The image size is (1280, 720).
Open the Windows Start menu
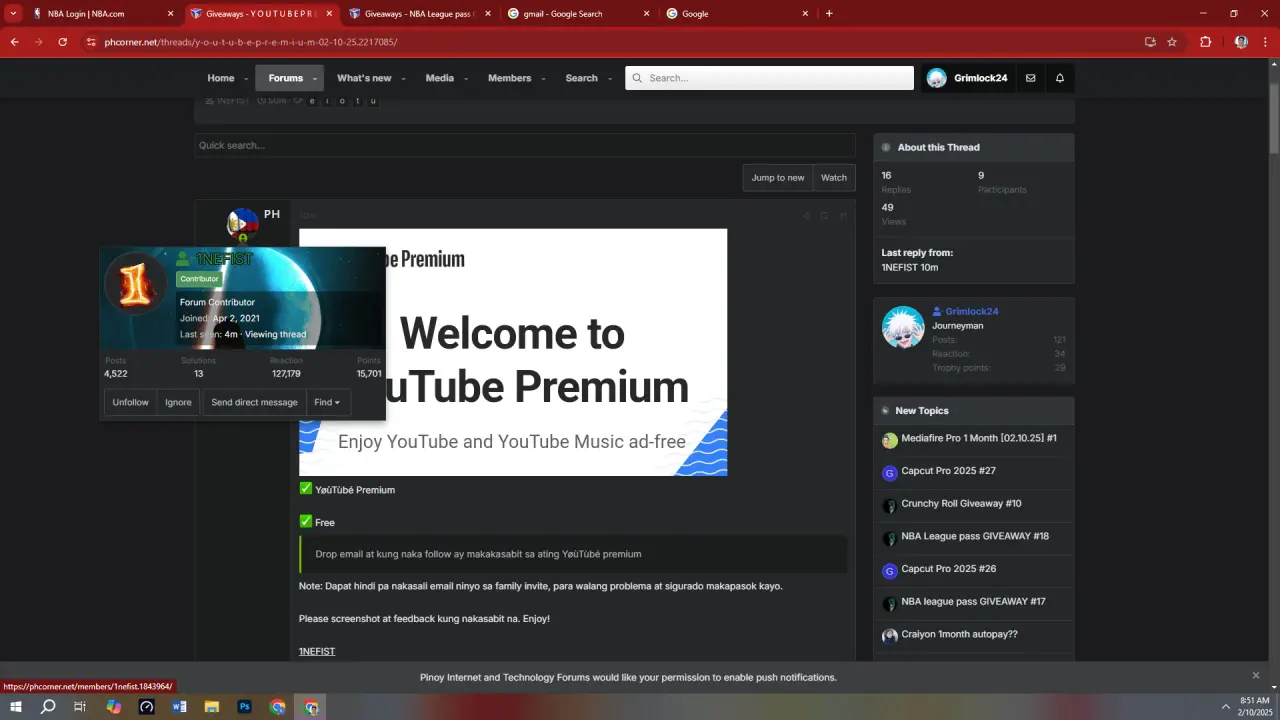[x=16, y=707]
